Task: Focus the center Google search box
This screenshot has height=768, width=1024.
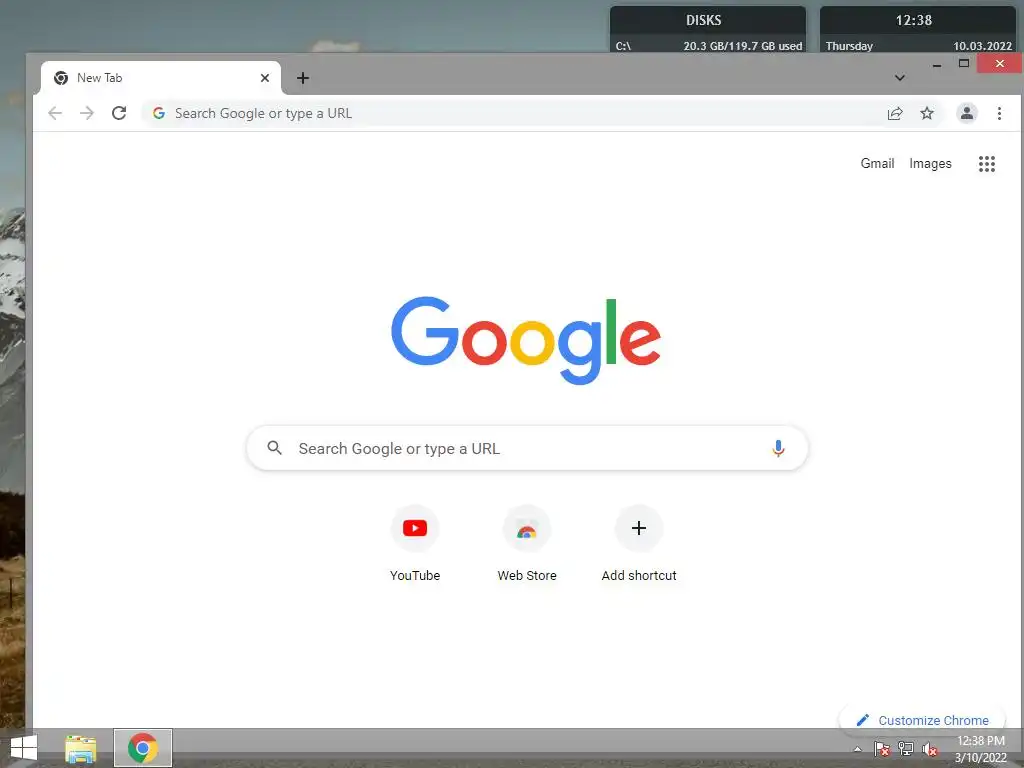Action: coord(527,448)
